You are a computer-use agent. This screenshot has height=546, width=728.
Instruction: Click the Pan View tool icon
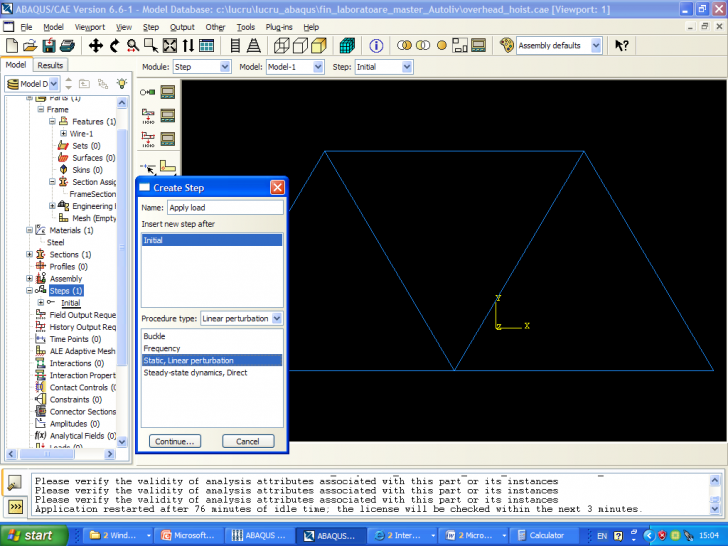[x=96, y=46]
